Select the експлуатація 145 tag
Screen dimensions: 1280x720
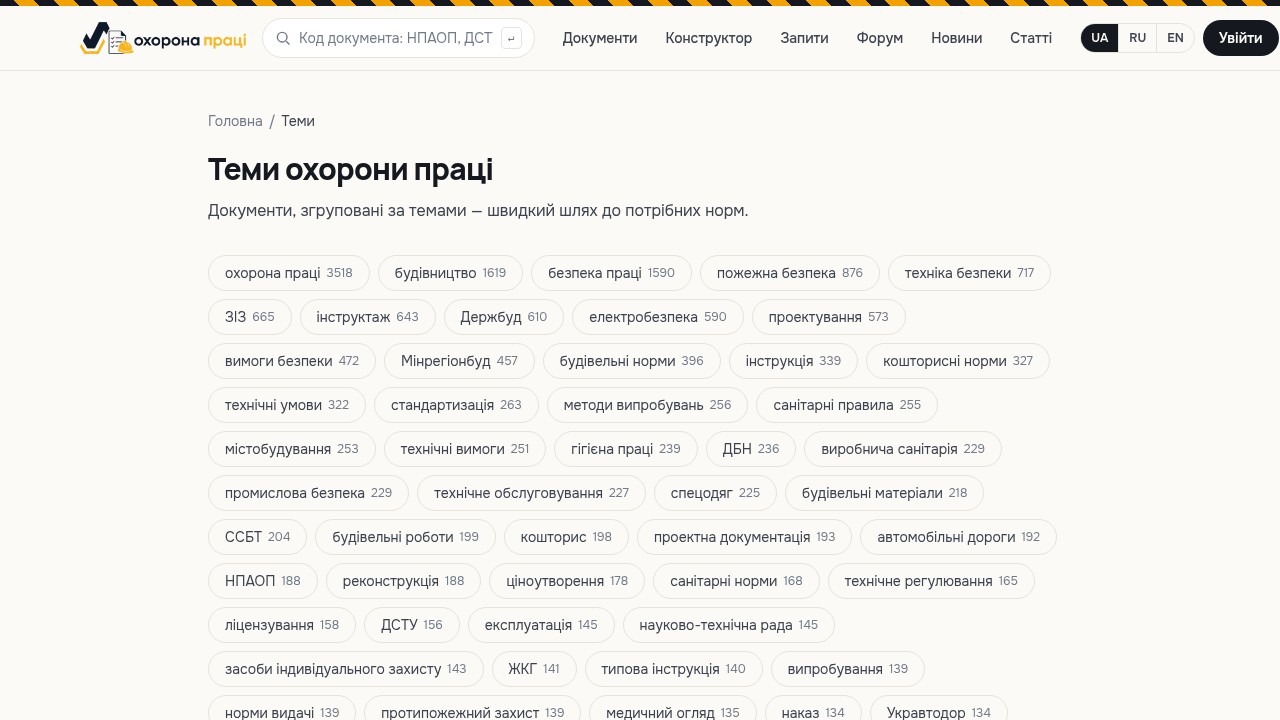(541, 625)
